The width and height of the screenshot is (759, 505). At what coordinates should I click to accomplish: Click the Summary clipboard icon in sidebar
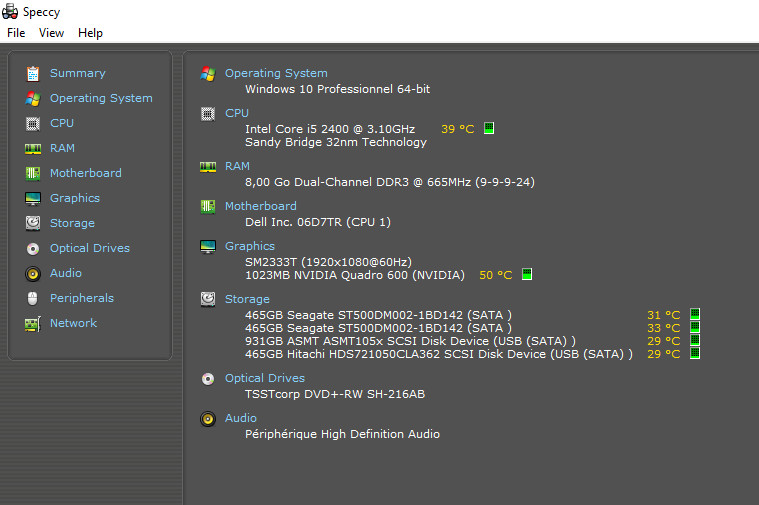tap(33, 74)
